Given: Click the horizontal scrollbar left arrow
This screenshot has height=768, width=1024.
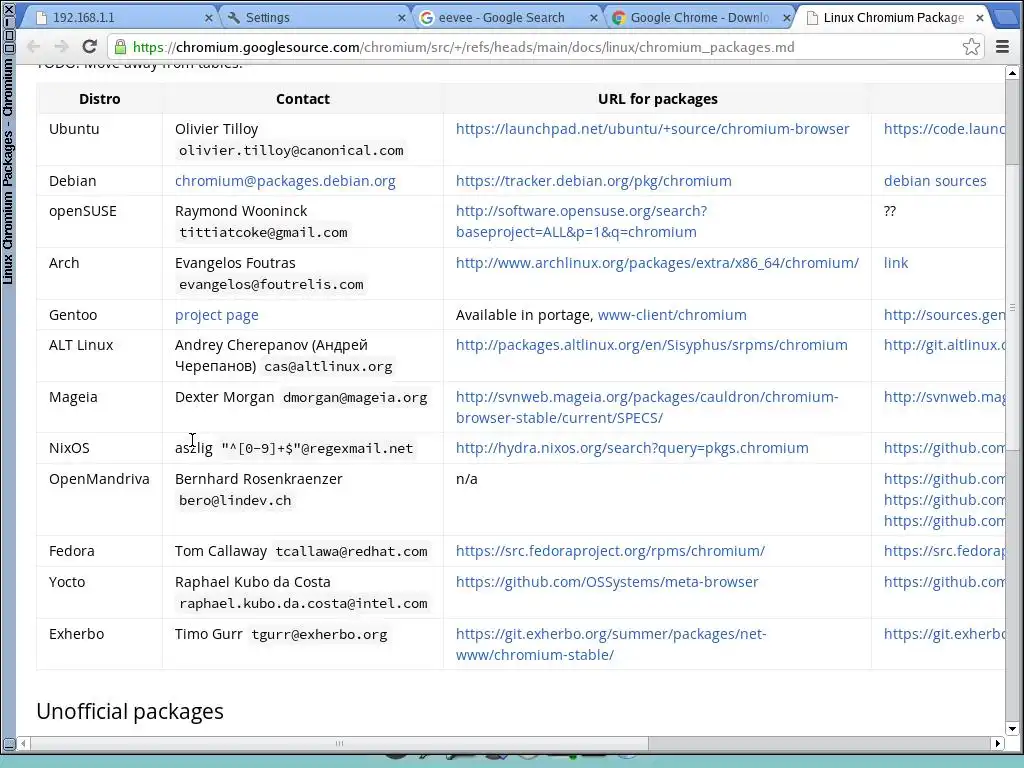Looking at the screenshot, I should point(24,743).
